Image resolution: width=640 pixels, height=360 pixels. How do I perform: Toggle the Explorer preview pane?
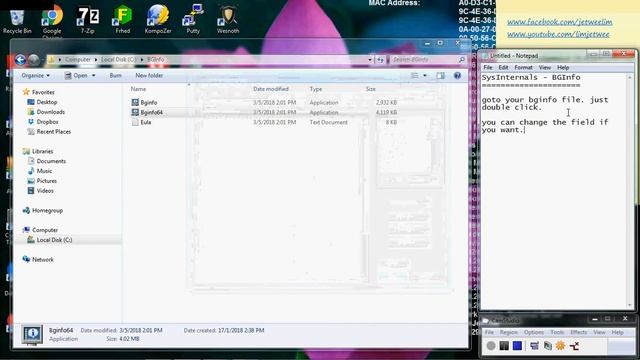click(x=440, y=76)
